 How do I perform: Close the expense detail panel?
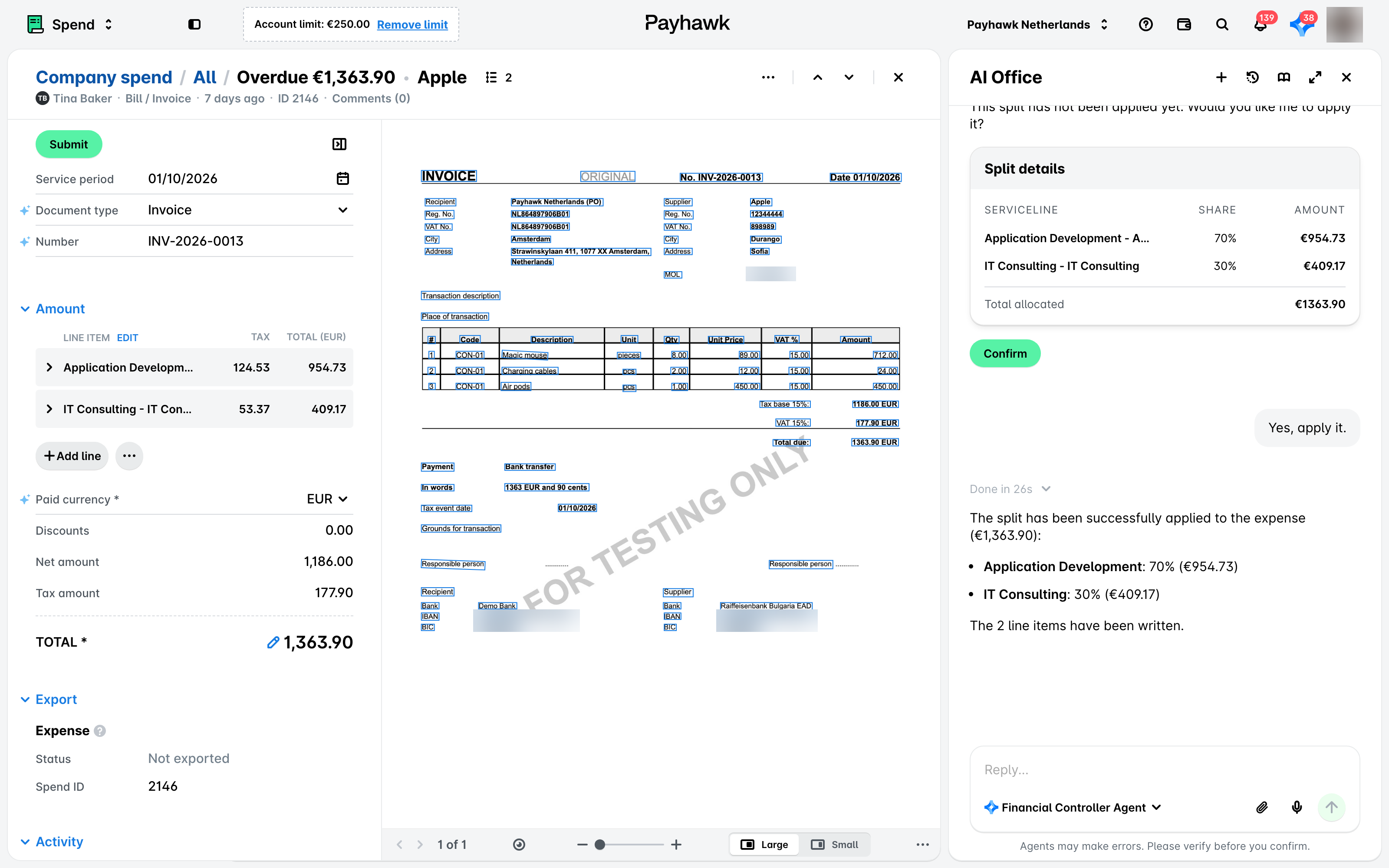(x=899, y=78)
